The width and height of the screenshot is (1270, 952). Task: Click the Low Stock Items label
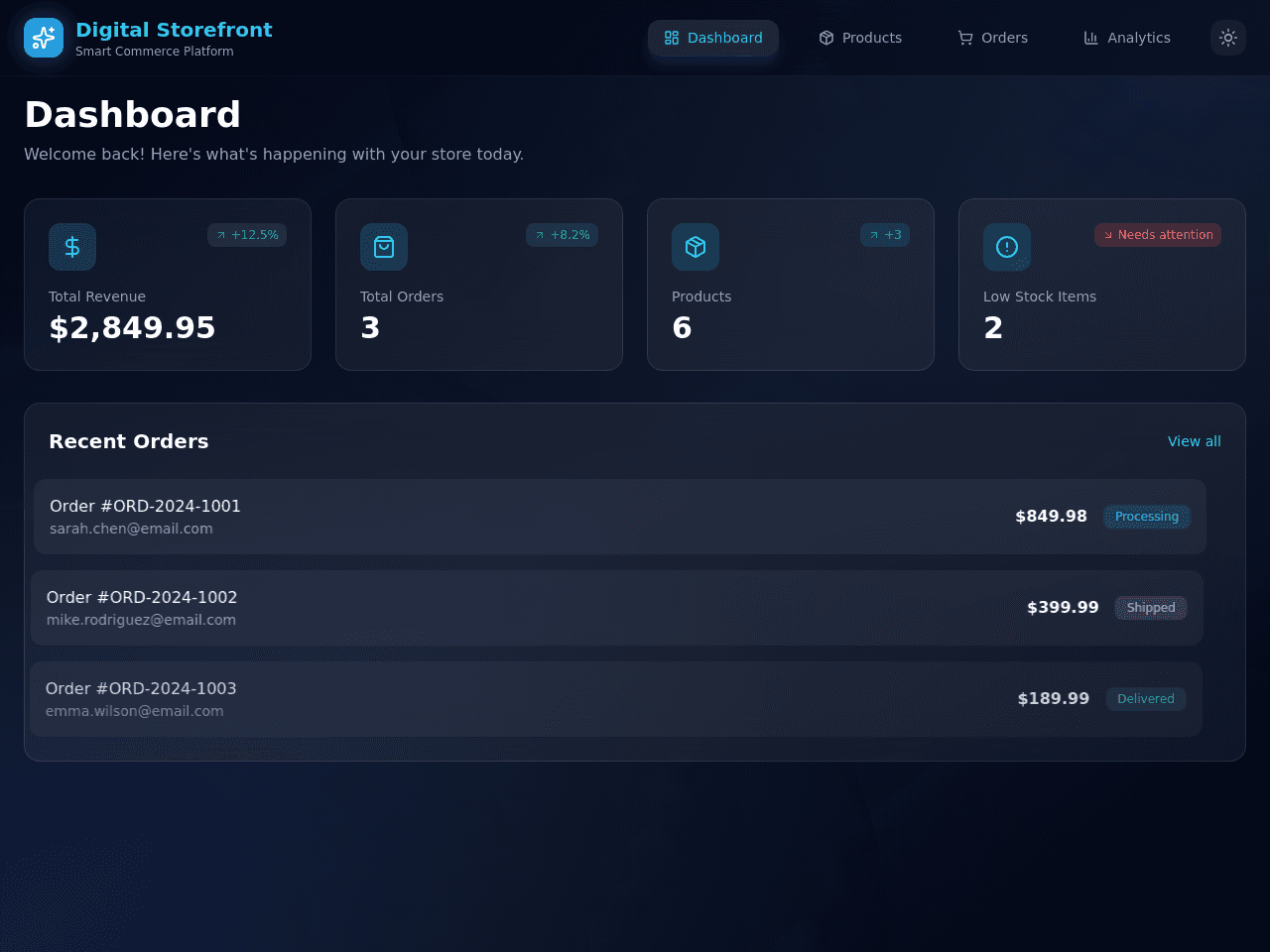click(x=1040, y=297)
